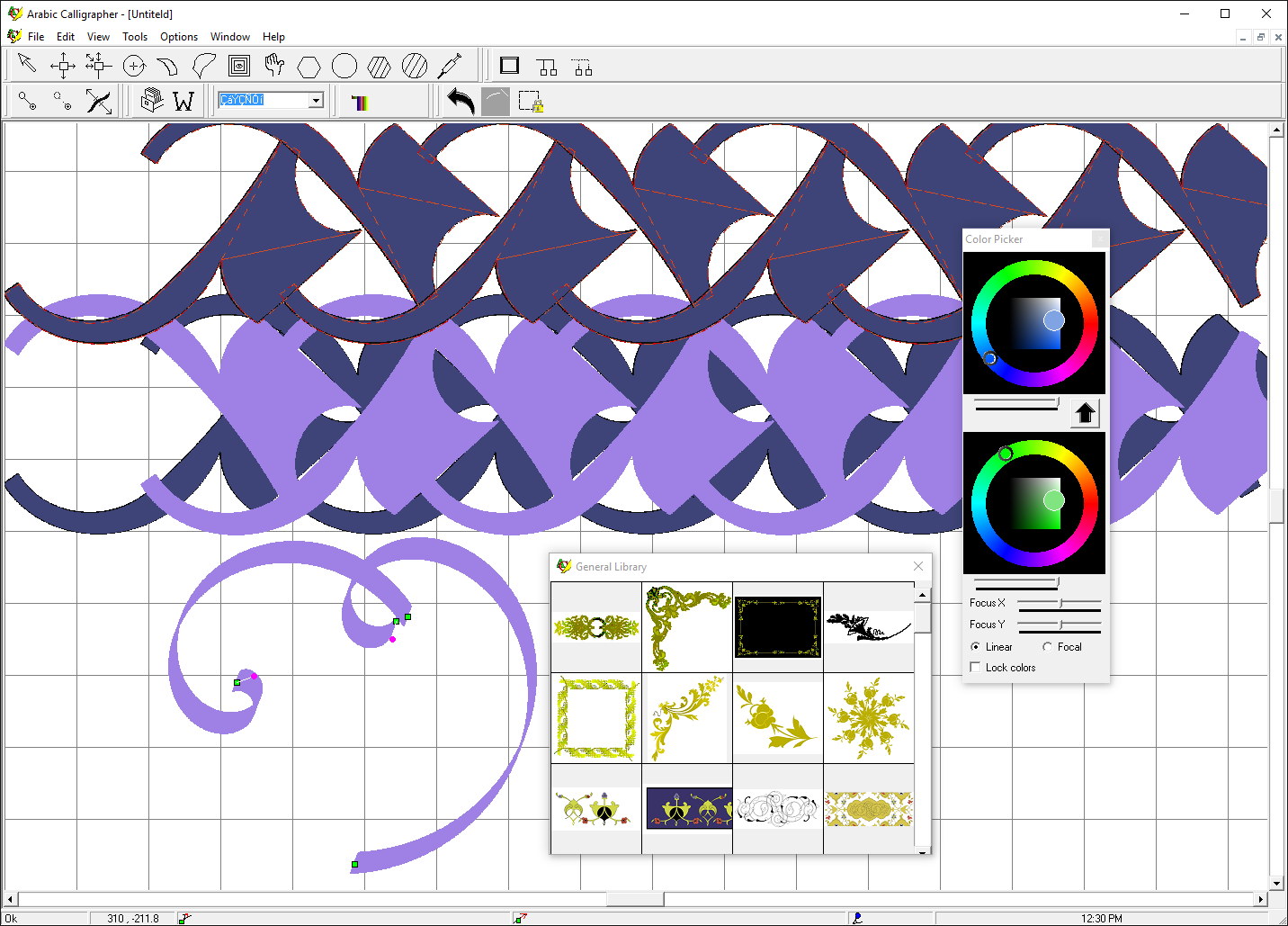
Task: Open the Window menu
Action: pos(230,37)
